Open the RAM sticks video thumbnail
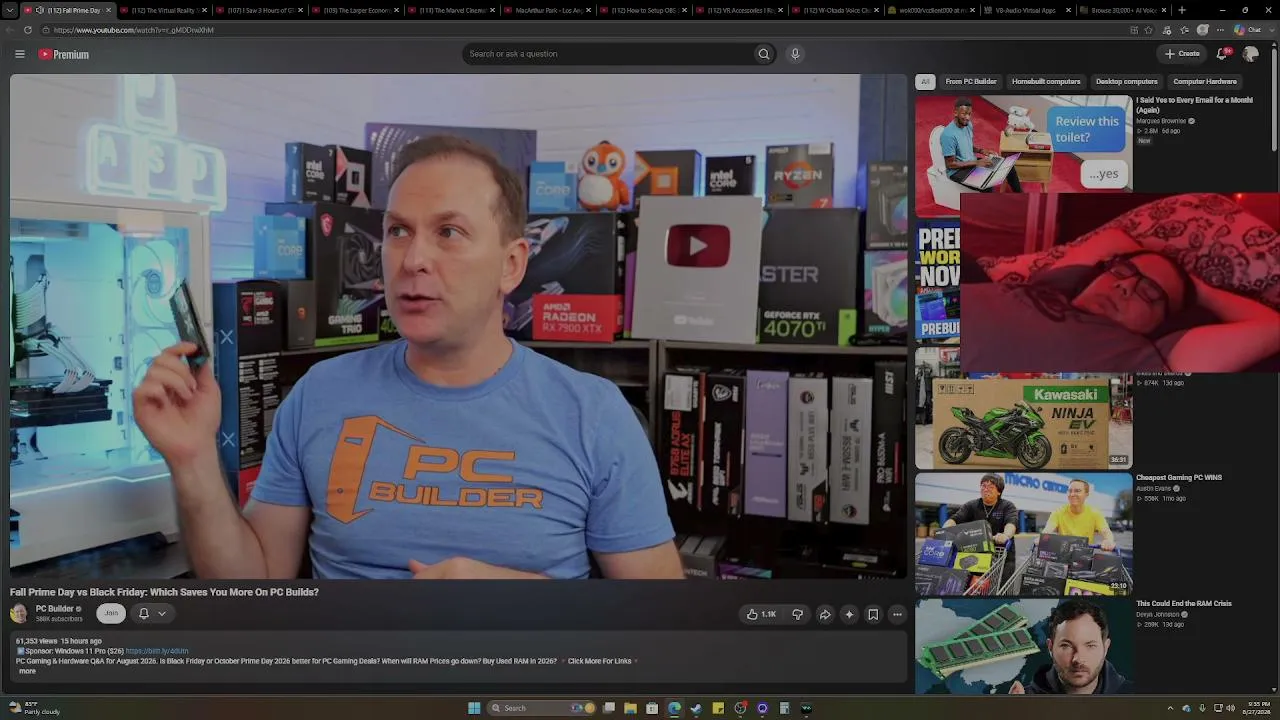 (1024, 646)
